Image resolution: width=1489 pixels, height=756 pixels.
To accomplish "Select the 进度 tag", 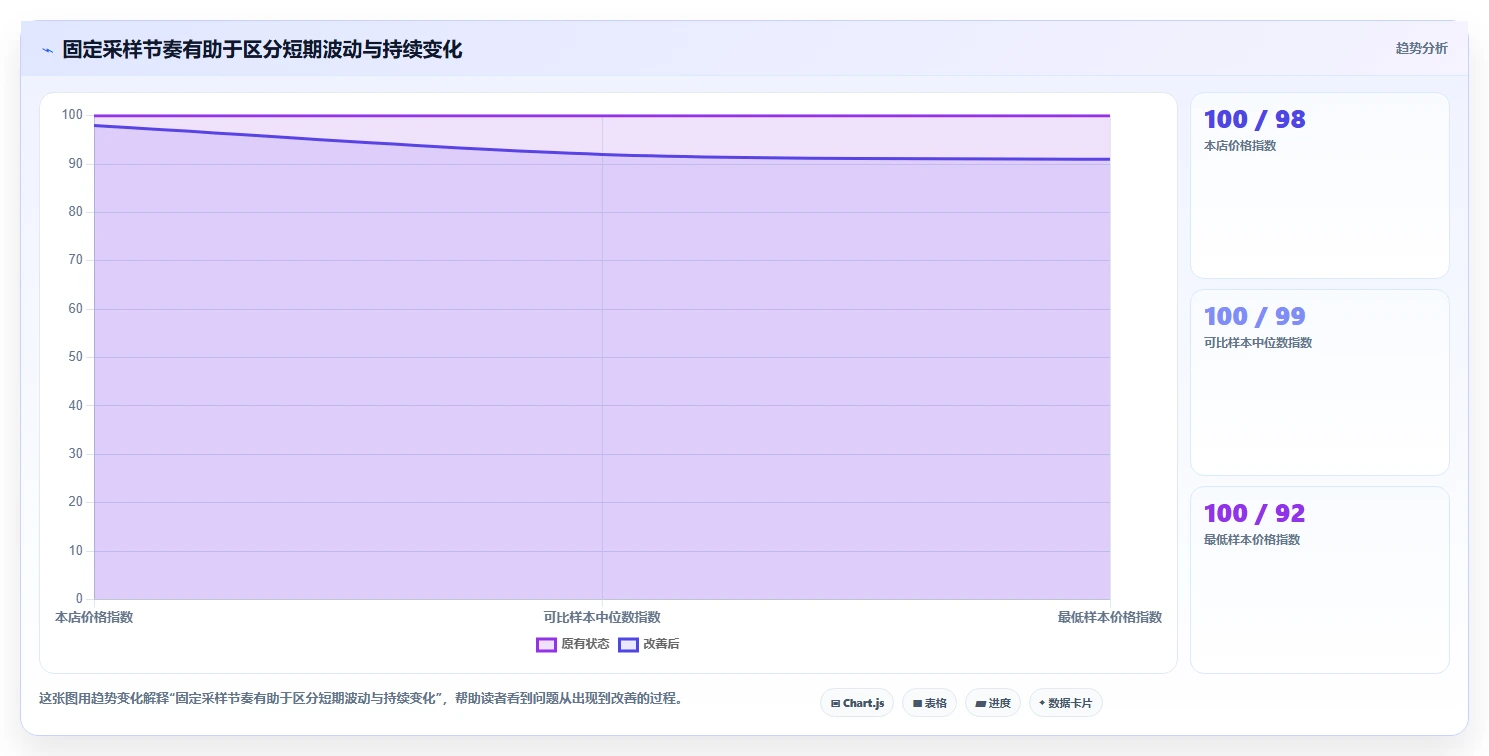I will click(x=993, y=703).
